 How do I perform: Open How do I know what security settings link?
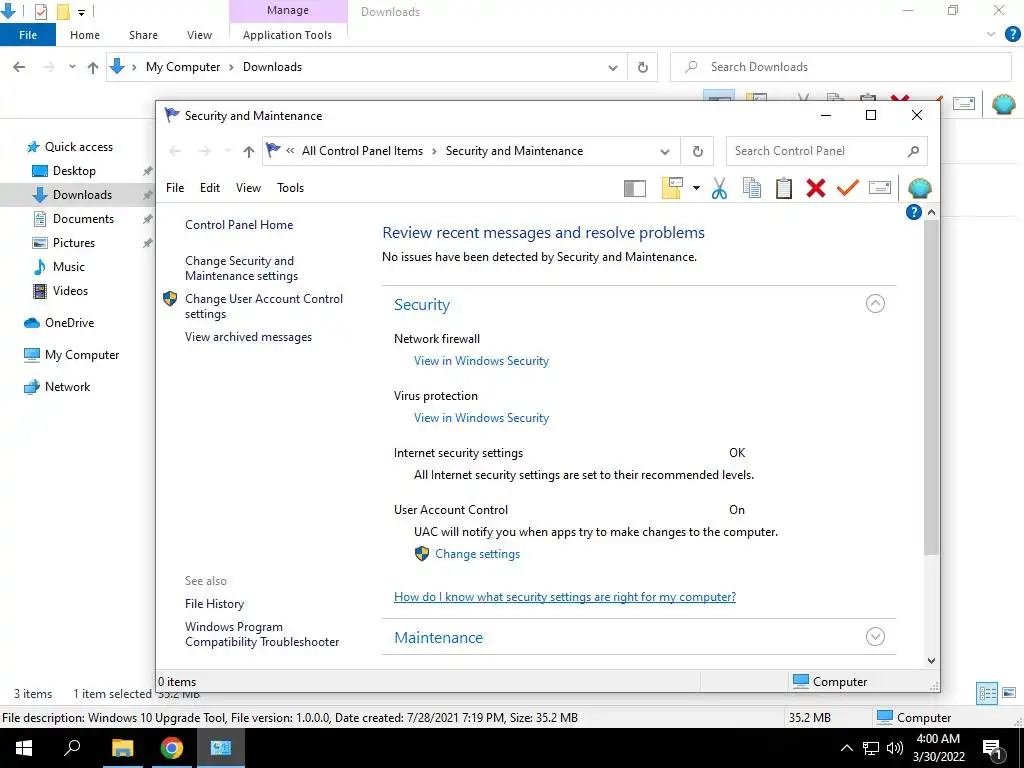tap(565, 597)
